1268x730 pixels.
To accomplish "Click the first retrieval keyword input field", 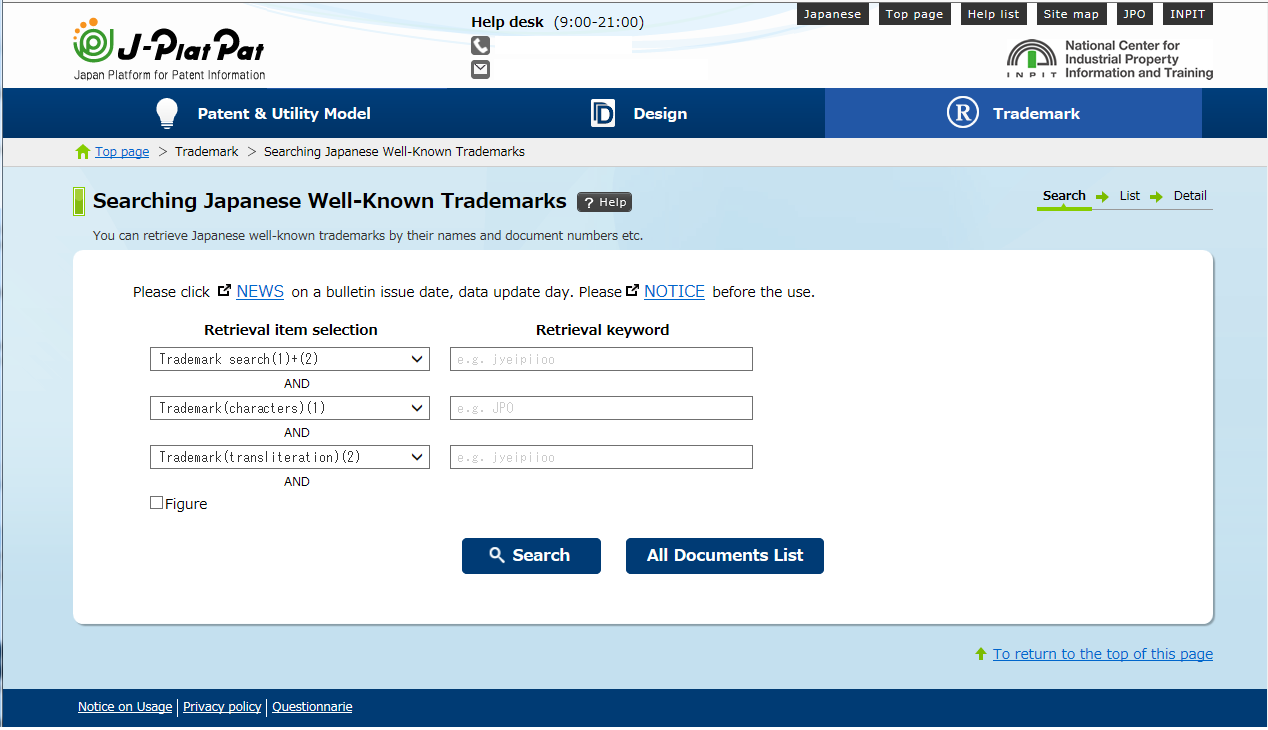I will pos(601,359).
